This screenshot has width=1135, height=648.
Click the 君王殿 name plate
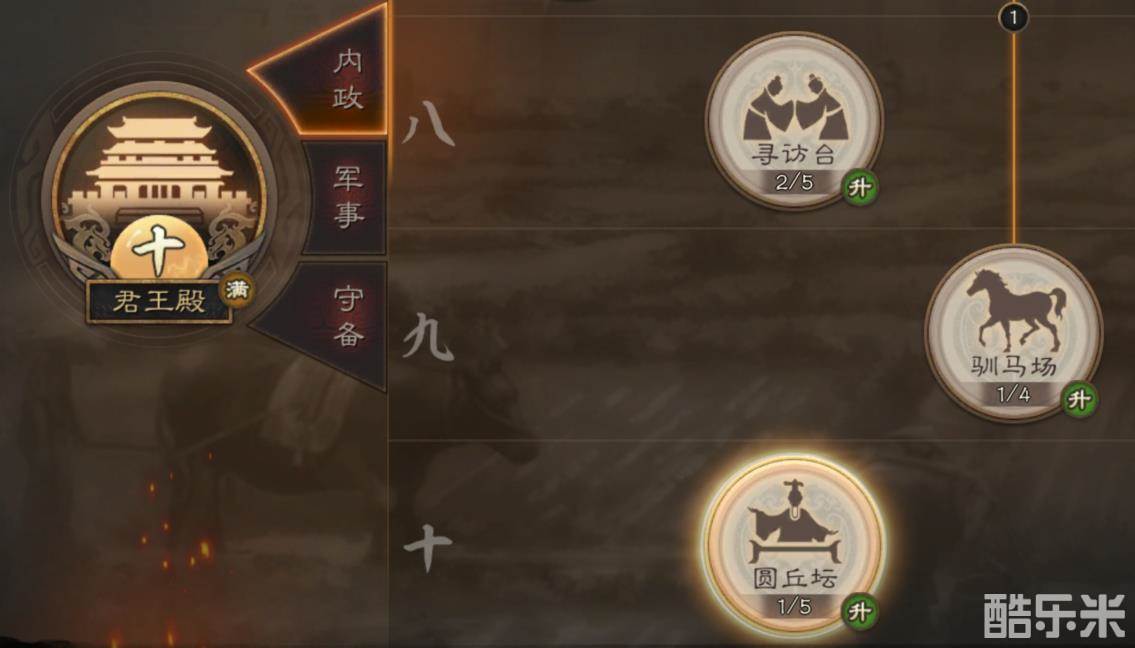[159, 301]
